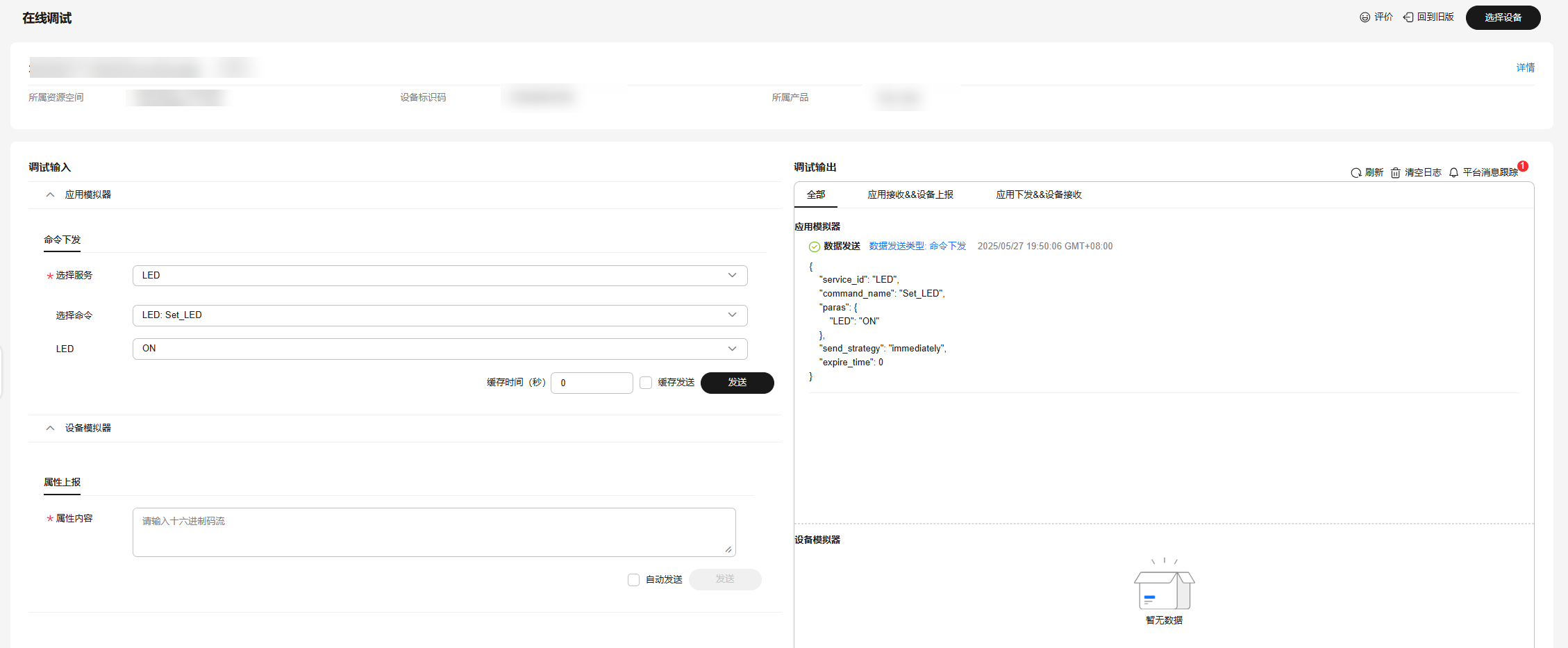Open the 选择命令 dropdown showing Set_LED
The width and height of the screenshot is (1568, 648).
click(440, 315)
